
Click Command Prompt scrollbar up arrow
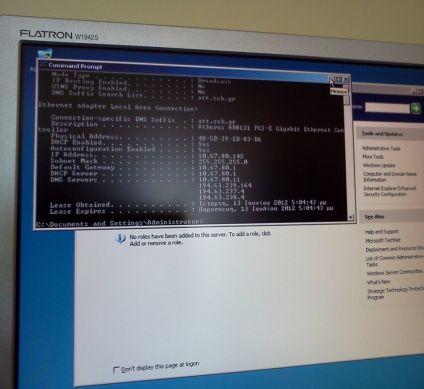click(x=347, y=87)
